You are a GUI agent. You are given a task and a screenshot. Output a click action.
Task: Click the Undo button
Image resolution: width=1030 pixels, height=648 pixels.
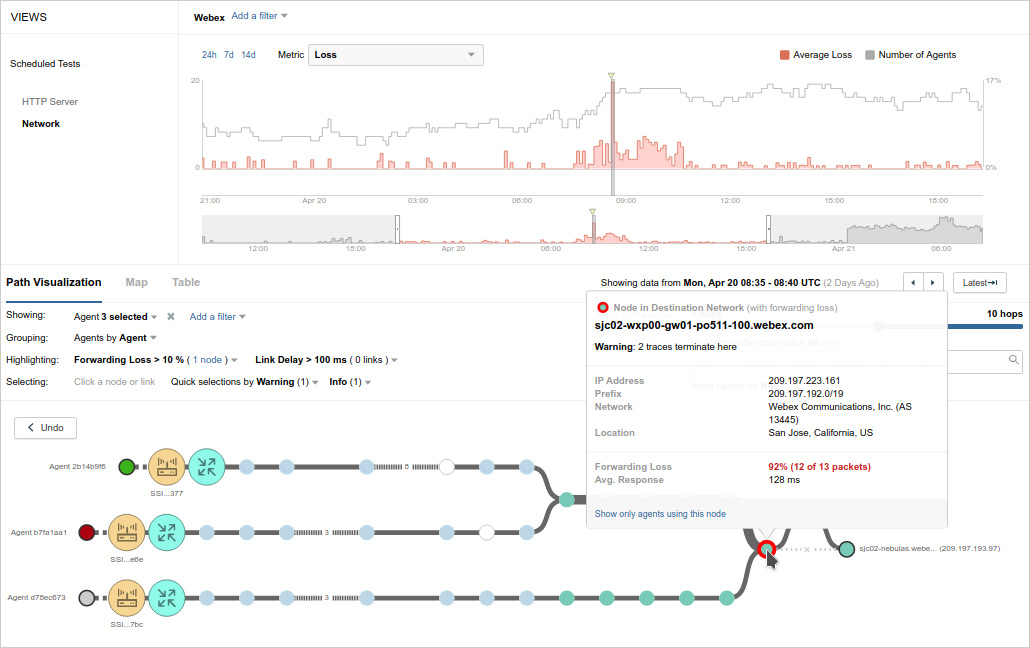[45, 427]
